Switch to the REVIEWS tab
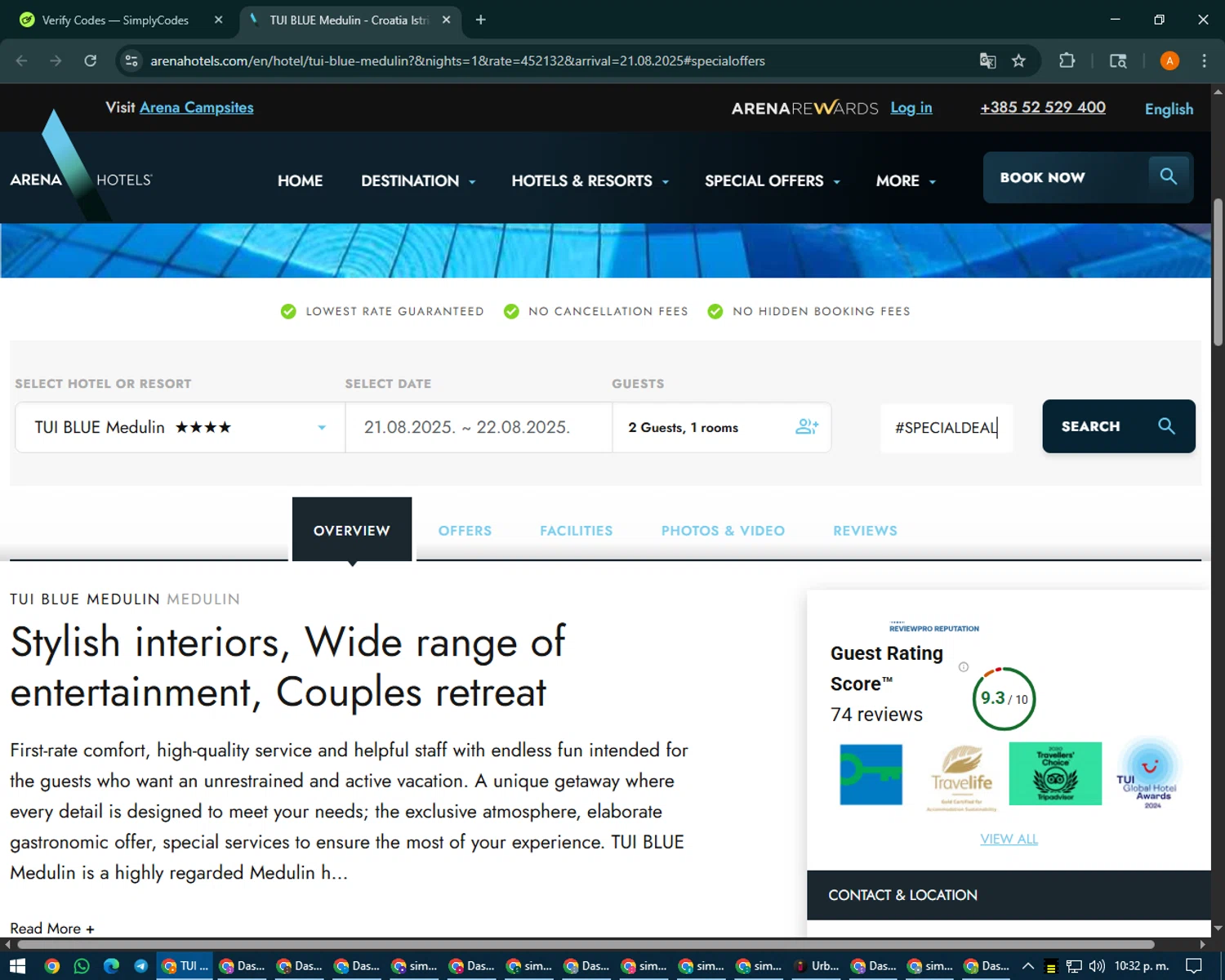This screenshot has width=1225, height=980. point(865,531)
